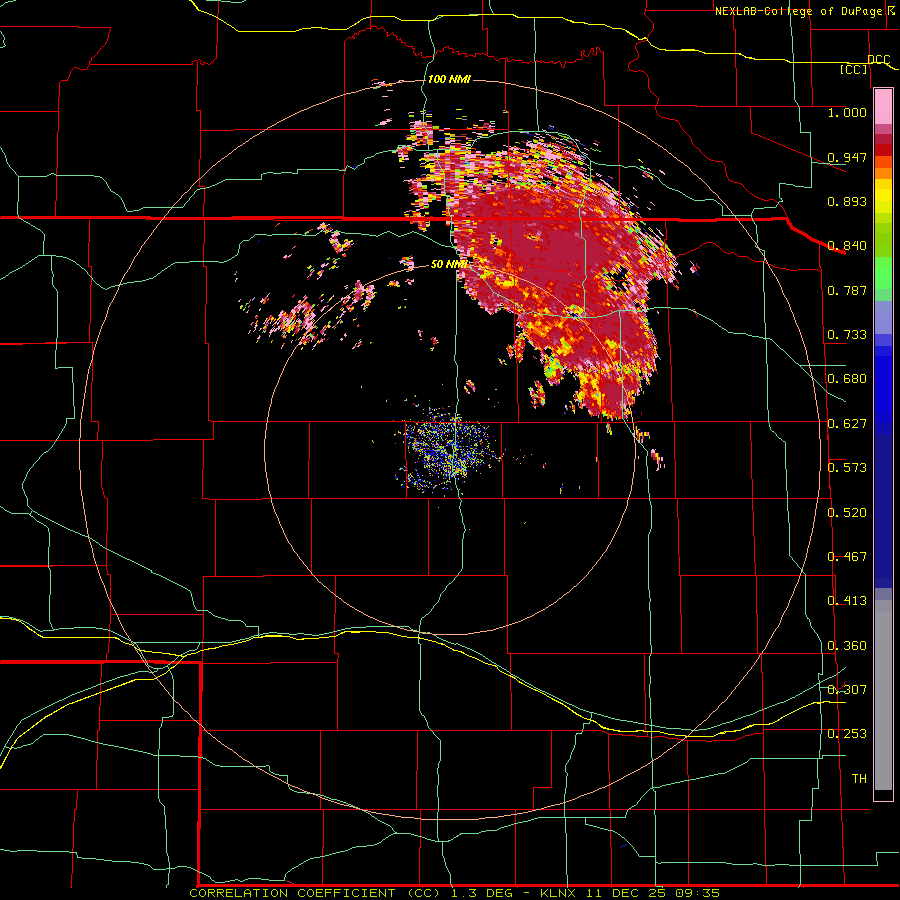Click the [CC] legend title
This screenshot has width=900, height=900.
coord(854,69)
